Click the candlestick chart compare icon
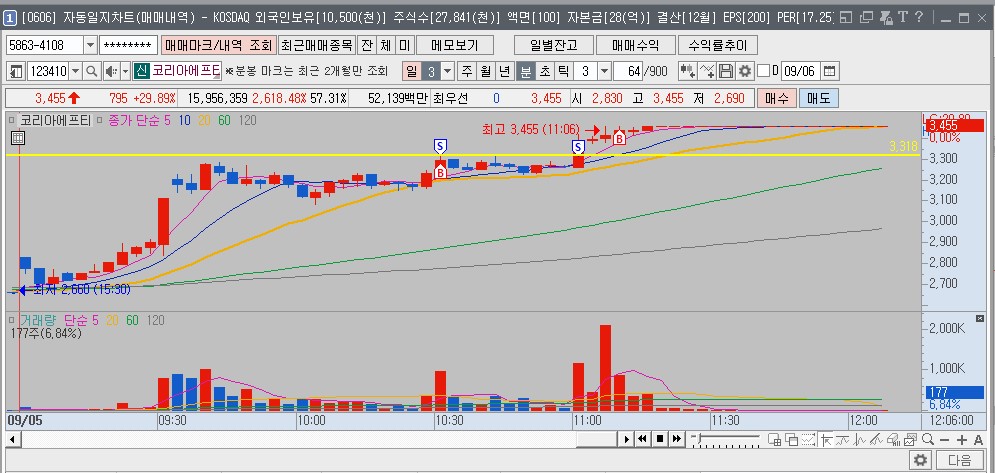 (x=687, y=71)
